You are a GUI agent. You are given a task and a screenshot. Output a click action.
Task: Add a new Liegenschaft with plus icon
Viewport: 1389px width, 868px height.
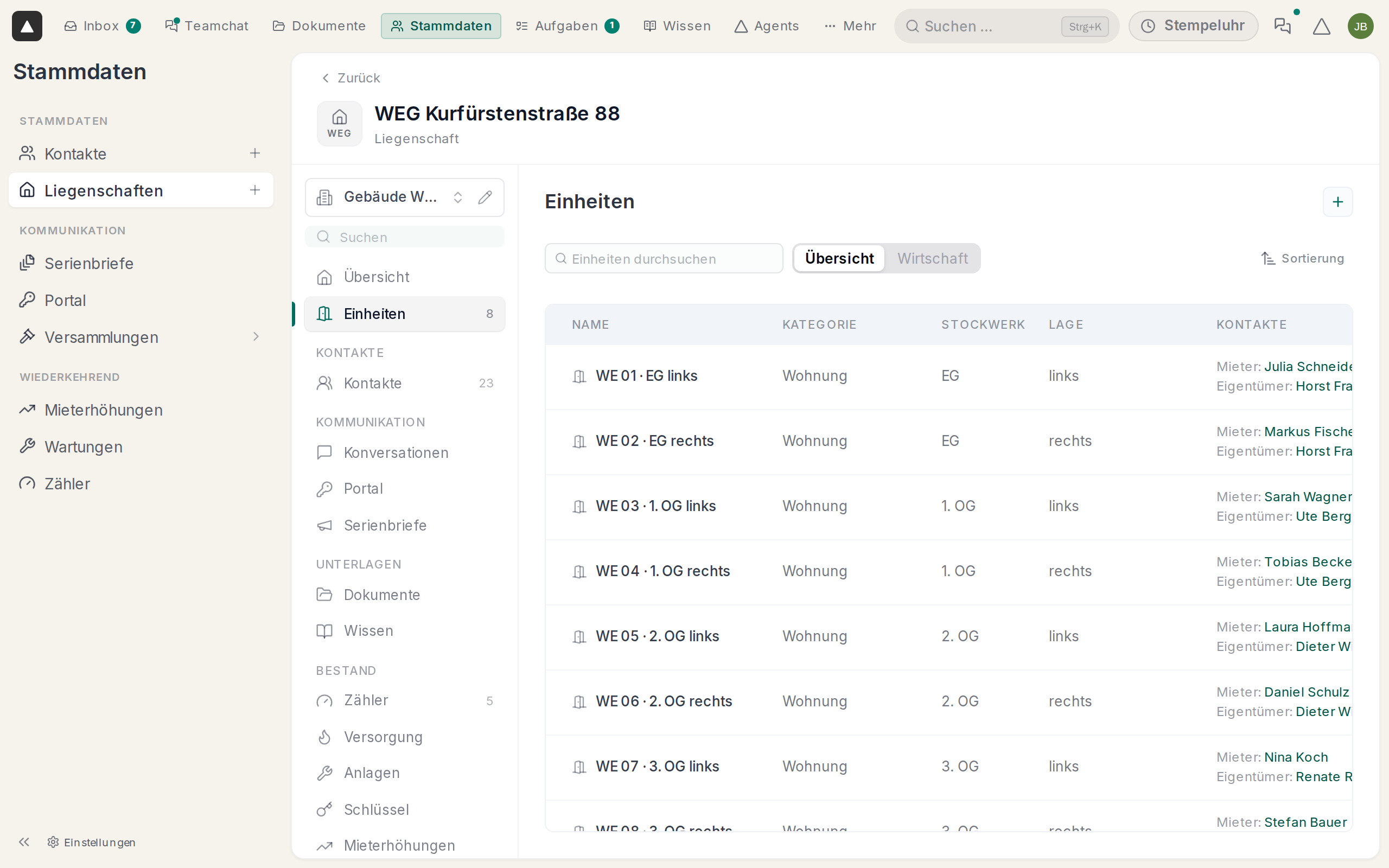255,190
